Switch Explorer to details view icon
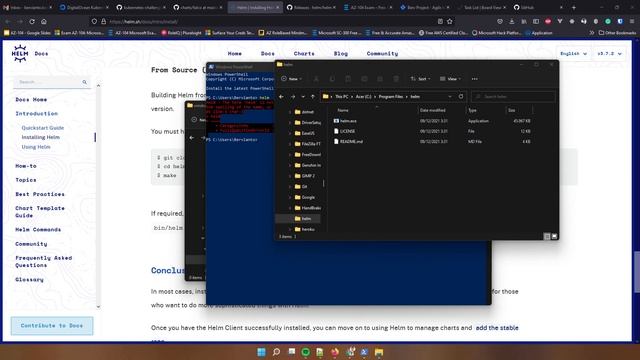 click(x=547, y=236)
